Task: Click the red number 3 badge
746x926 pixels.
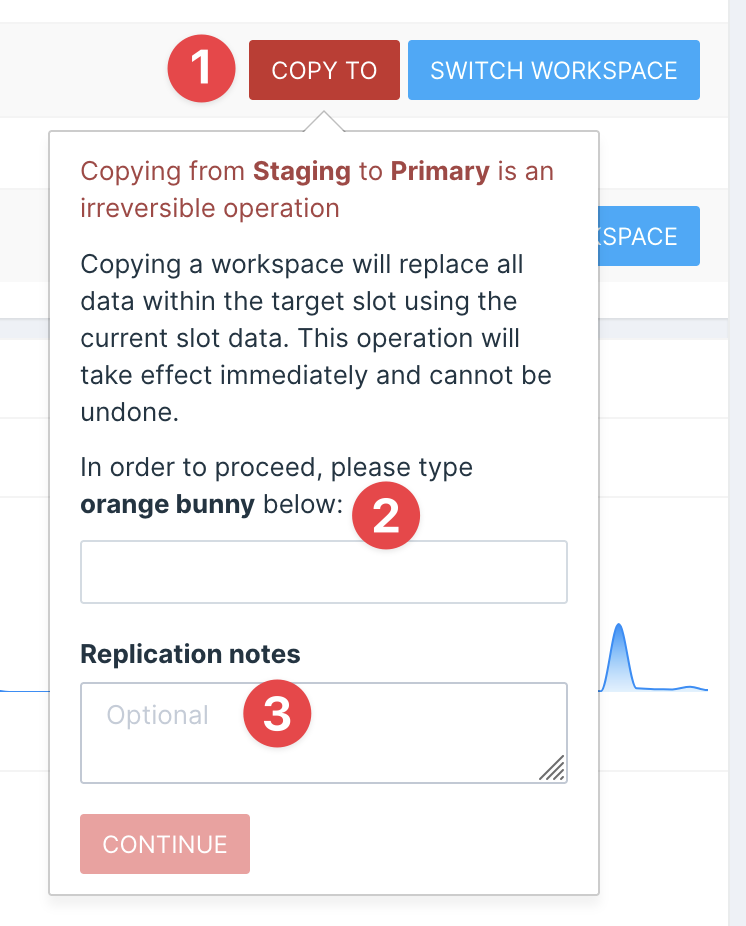Action: click(277, 713)
